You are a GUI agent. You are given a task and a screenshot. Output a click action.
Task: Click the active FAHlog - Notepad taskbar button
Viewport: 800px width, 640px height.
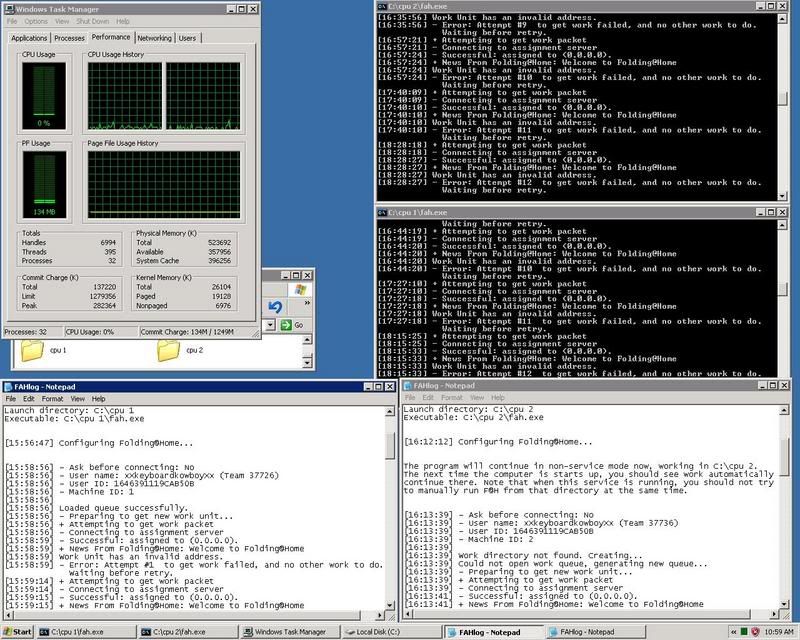pyautogui.click(x=493, y=632)
